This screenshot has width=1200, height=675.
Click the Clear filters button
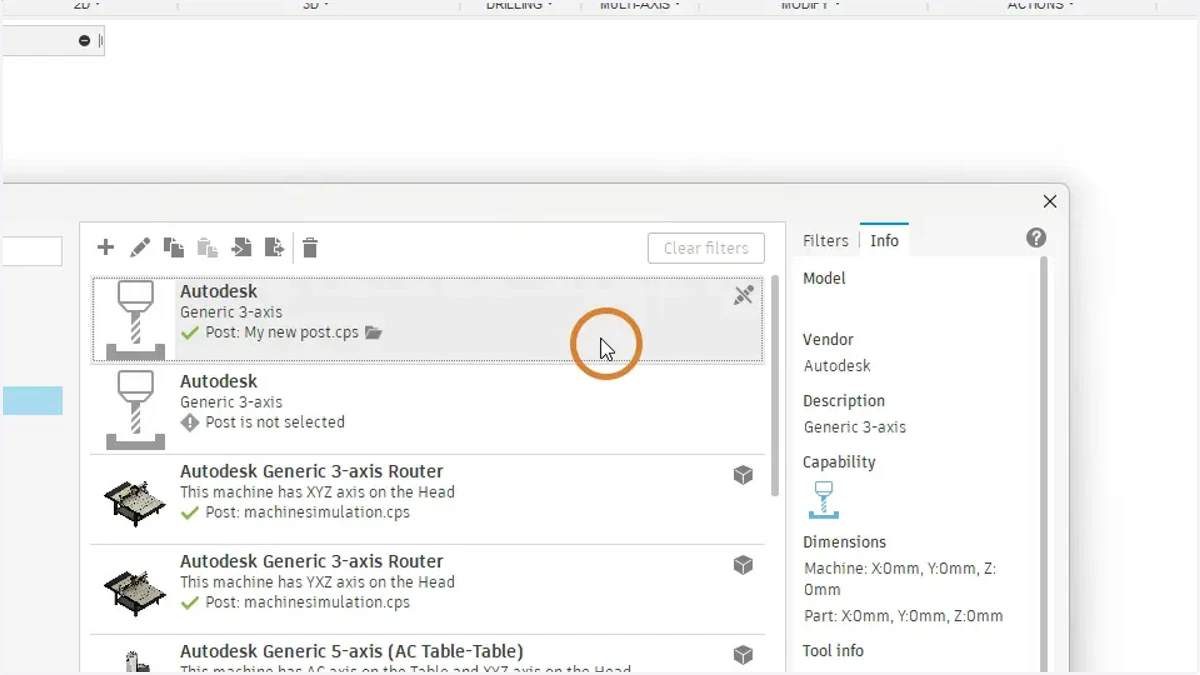pyautogui.click(x=706, y=248)
